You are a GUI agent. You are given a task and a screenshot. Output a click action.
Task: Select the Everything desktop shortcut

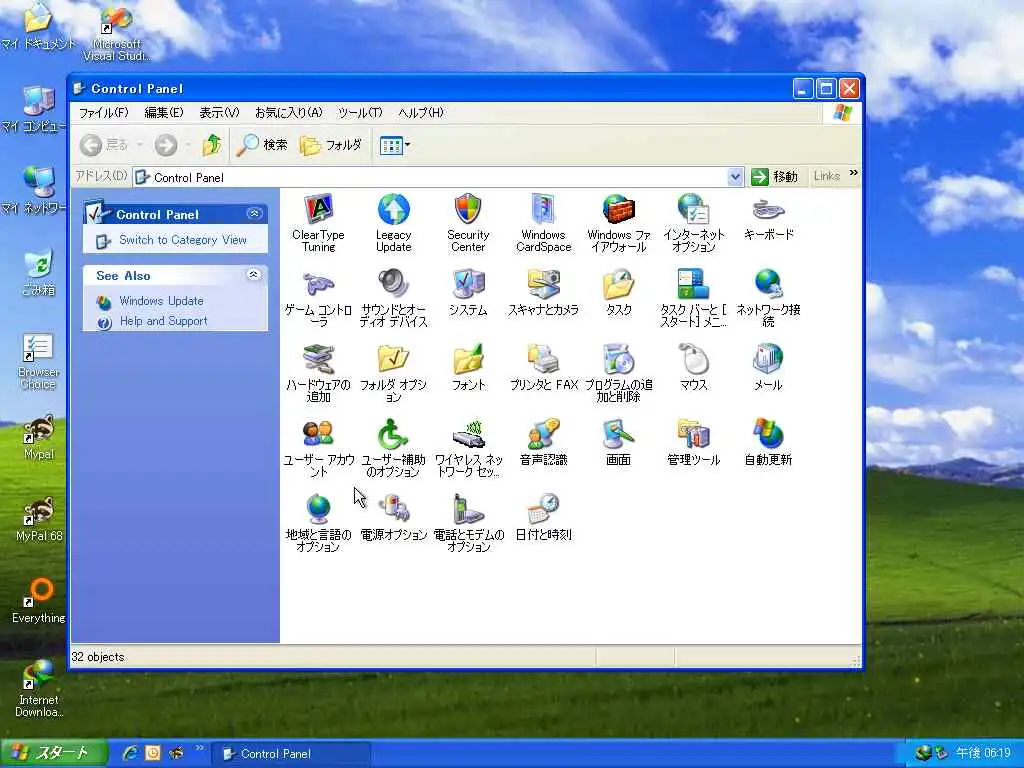(39, 600)
